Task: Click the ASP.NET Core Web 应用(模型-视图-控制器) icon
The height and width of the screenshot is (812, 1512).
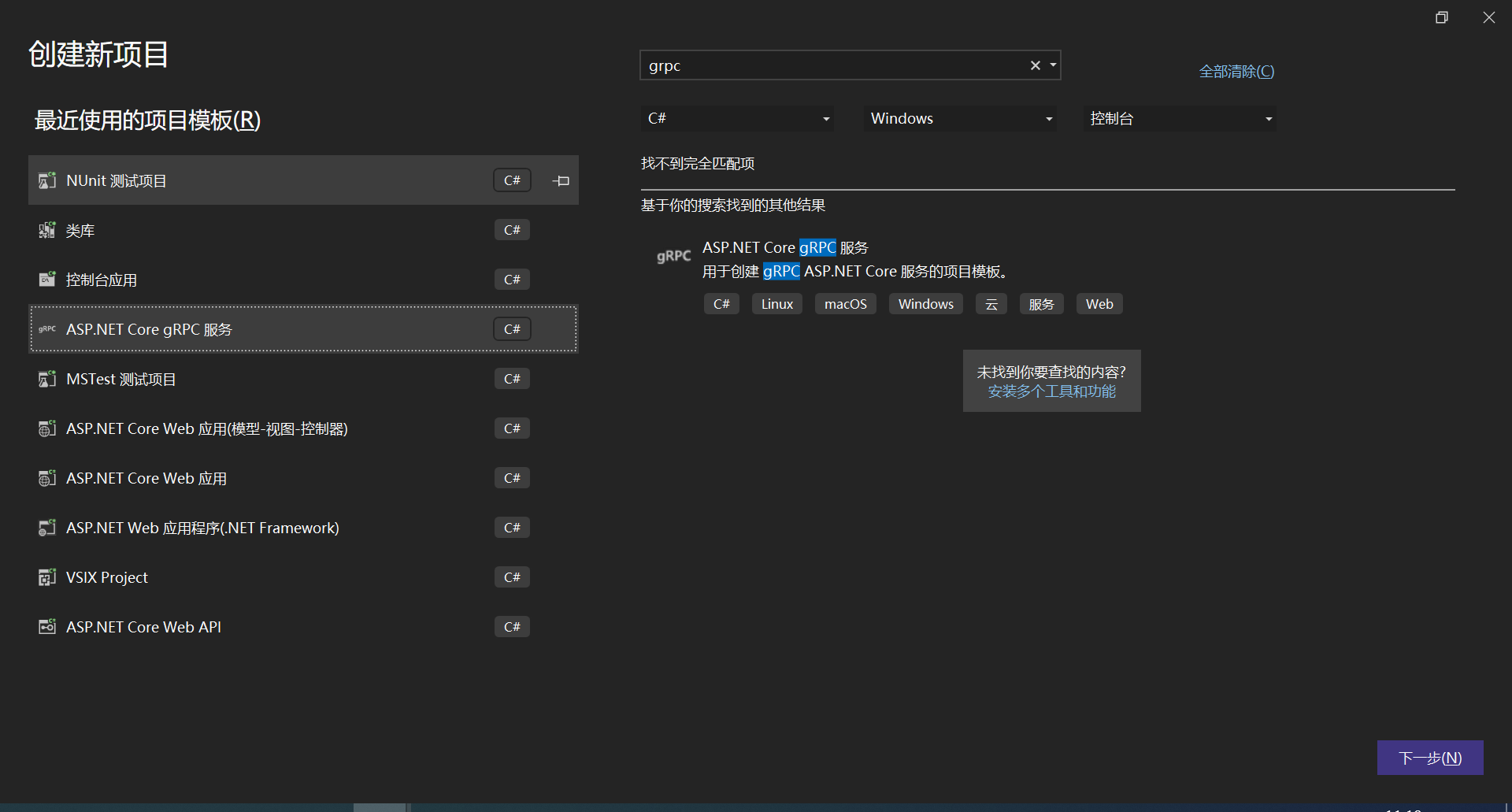Action: click(x=47, y=428)
